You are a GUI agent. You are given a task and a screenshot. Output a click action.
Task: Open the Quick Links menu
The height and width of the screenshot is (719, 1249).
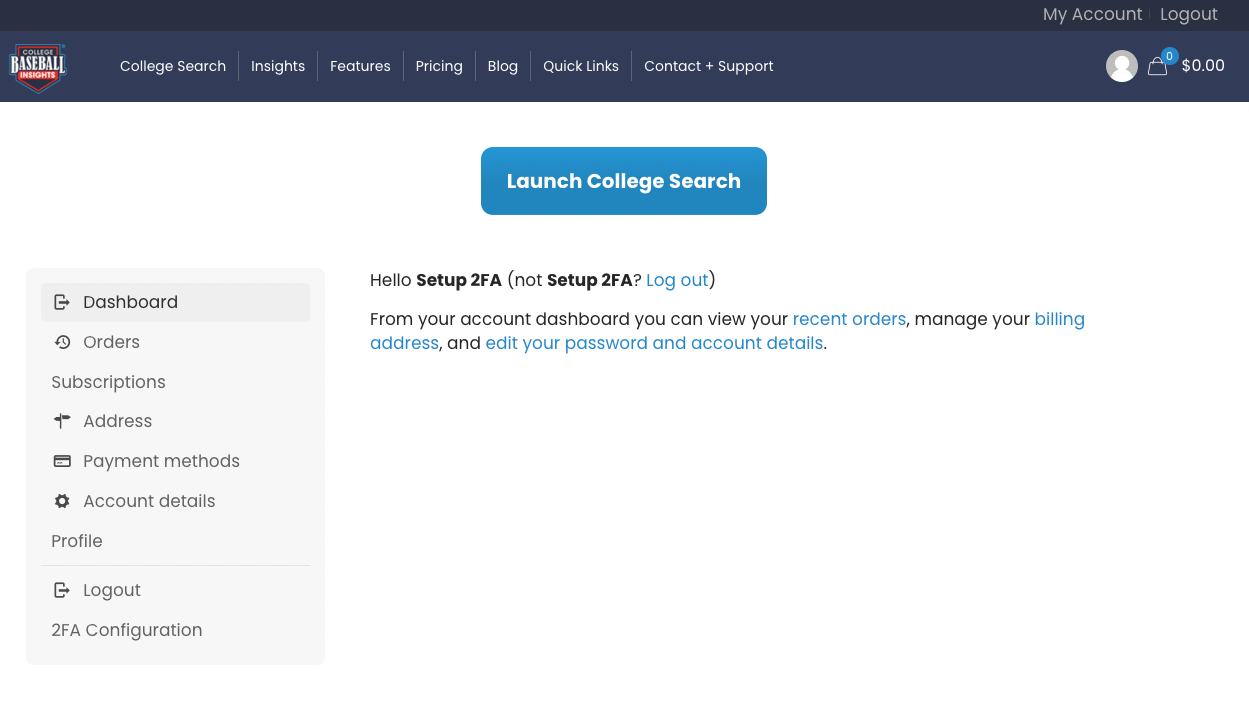(x=581, y=66)
